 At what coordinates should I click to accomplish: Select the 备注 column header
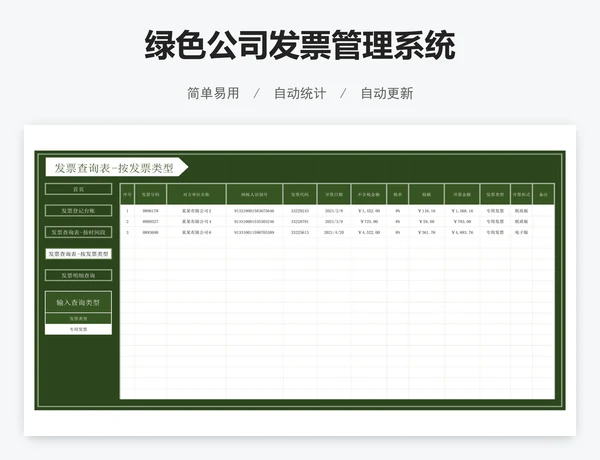pos(543,194)
